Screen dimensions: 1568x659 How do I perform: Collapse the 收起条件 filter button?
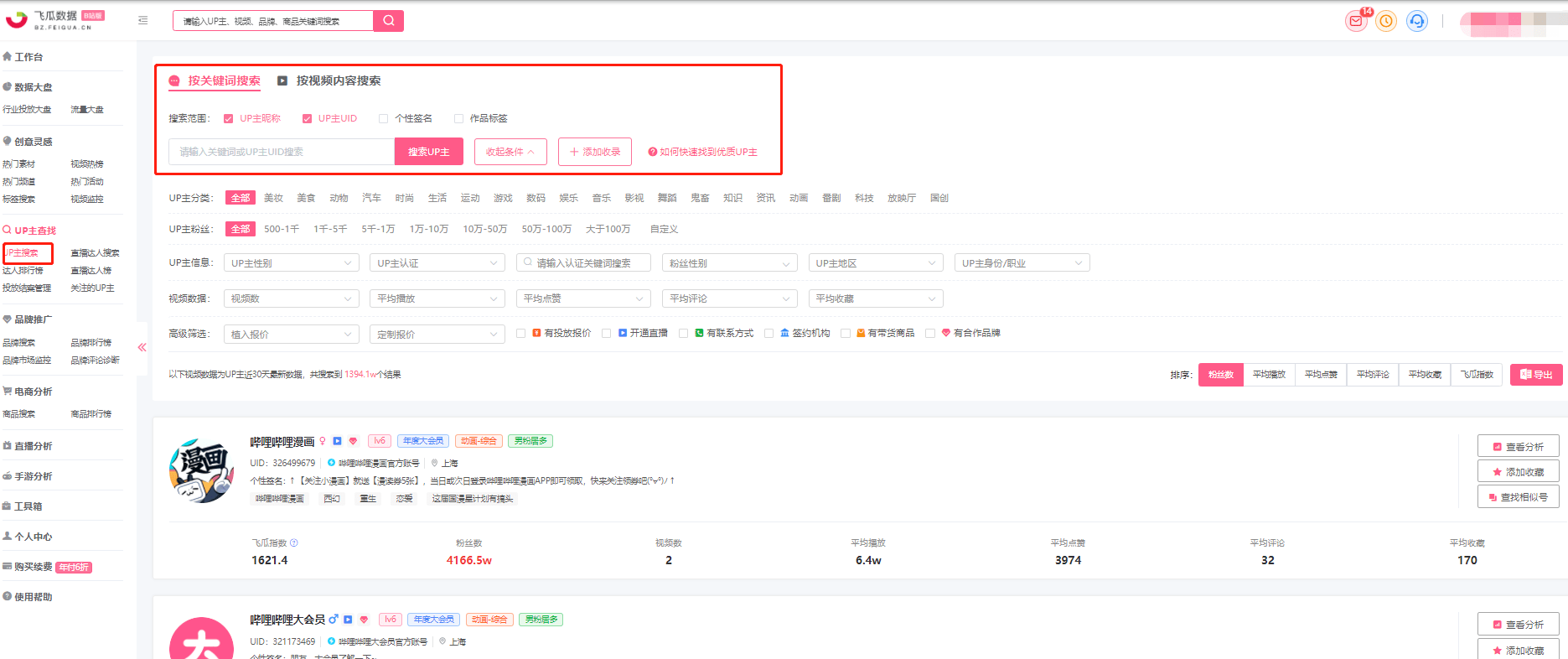coord(510,152)
